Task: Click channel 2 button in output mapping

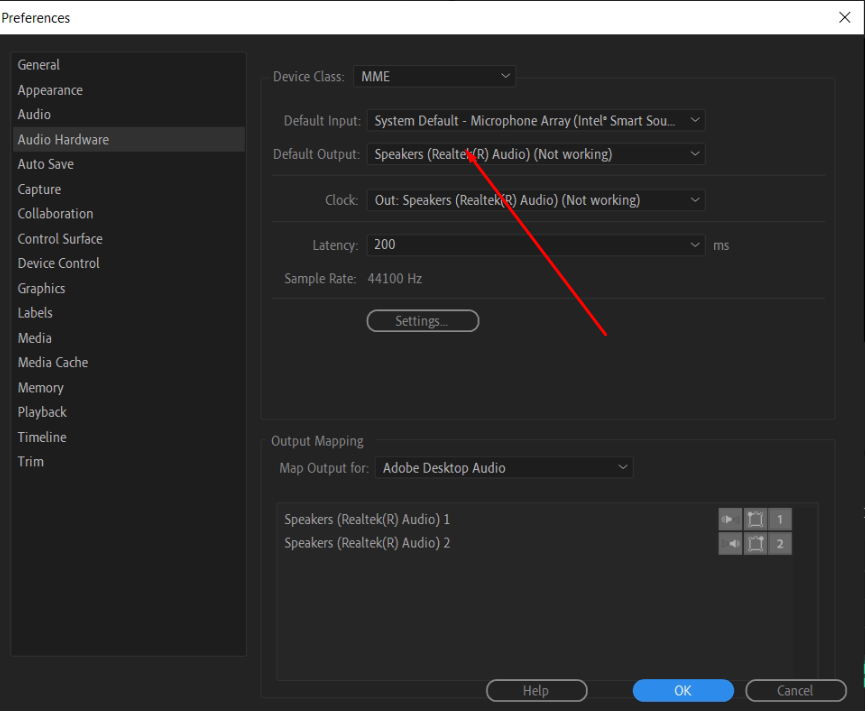Action: click(780, 544)
